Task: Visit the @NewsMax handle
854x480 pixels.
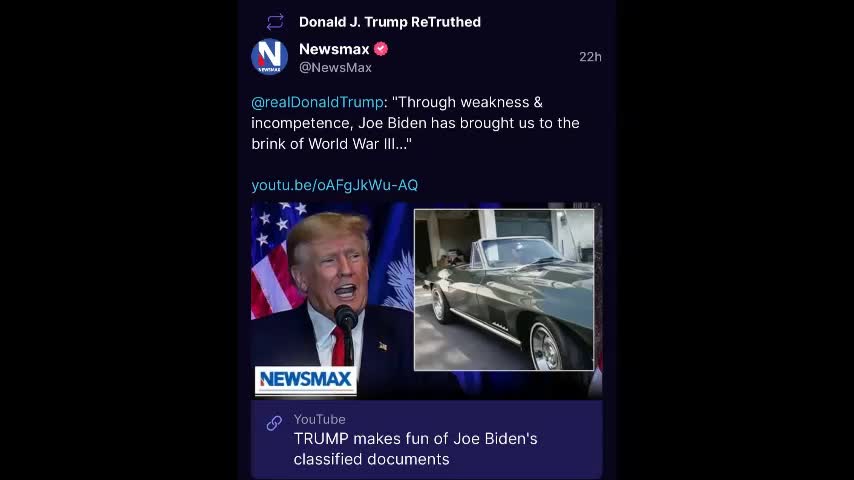Action: [336, 68]
